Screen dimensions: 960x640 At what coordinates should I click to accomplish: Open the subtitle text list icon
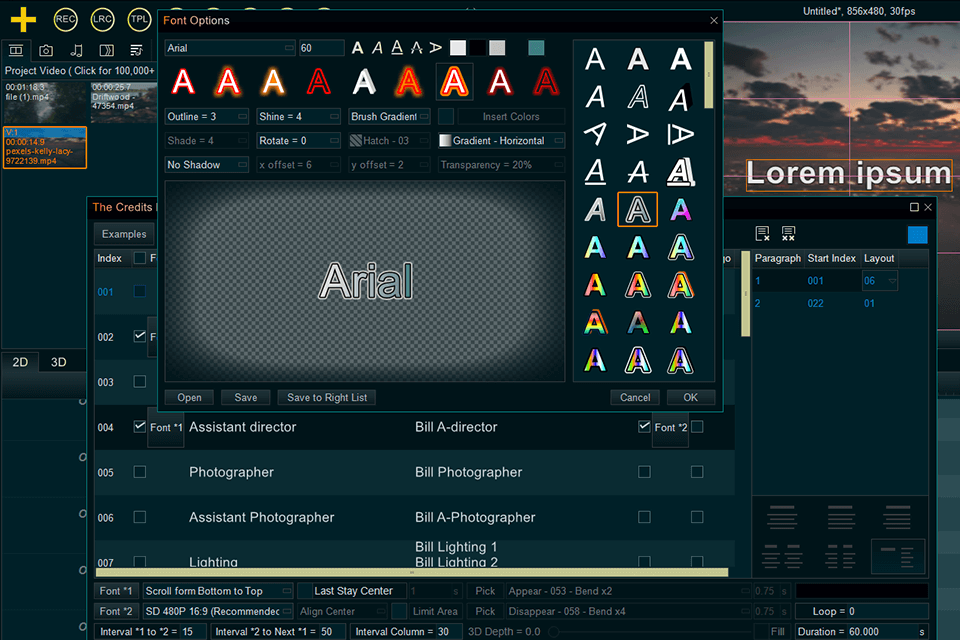(x=136, y=50)
